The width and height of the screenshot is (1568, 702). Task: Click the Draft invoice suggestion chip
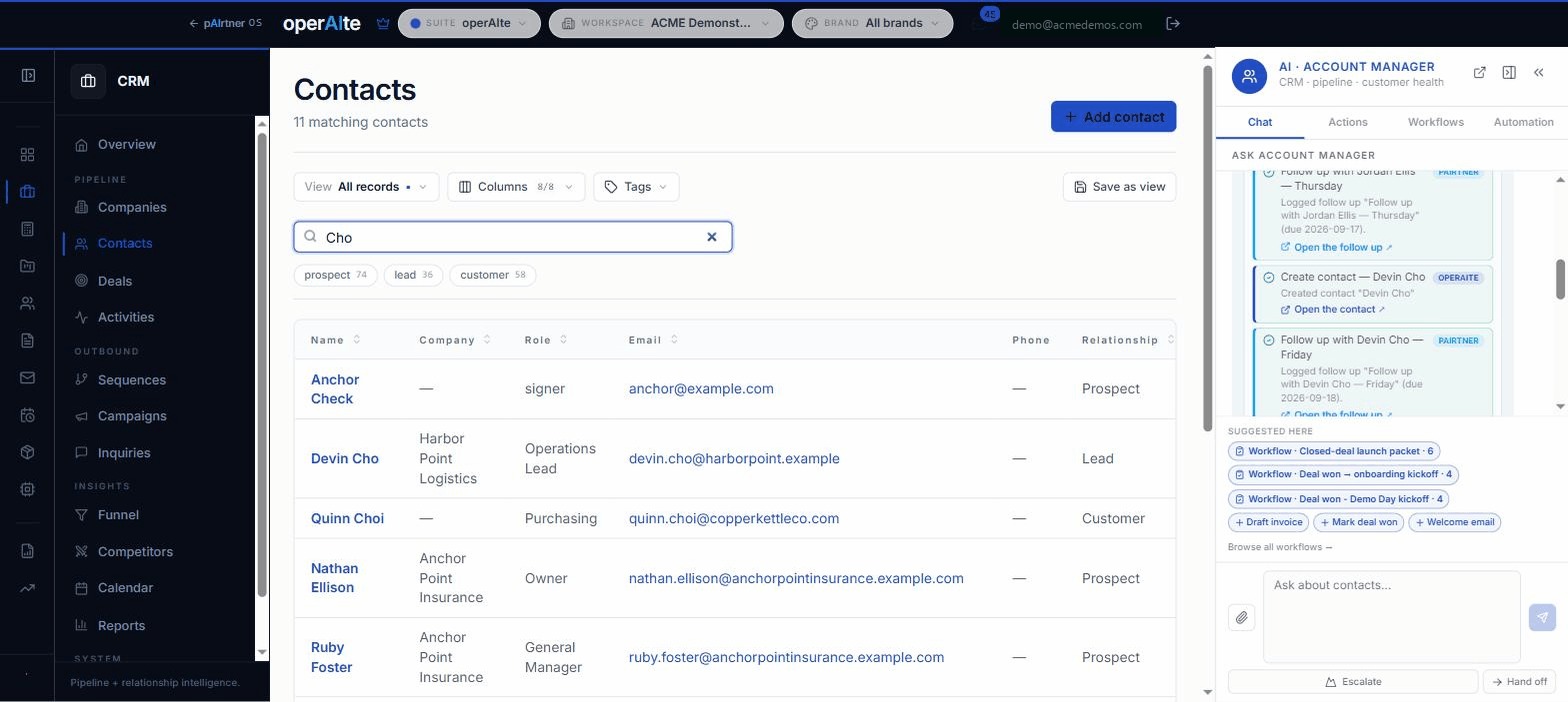[1268, 522]
